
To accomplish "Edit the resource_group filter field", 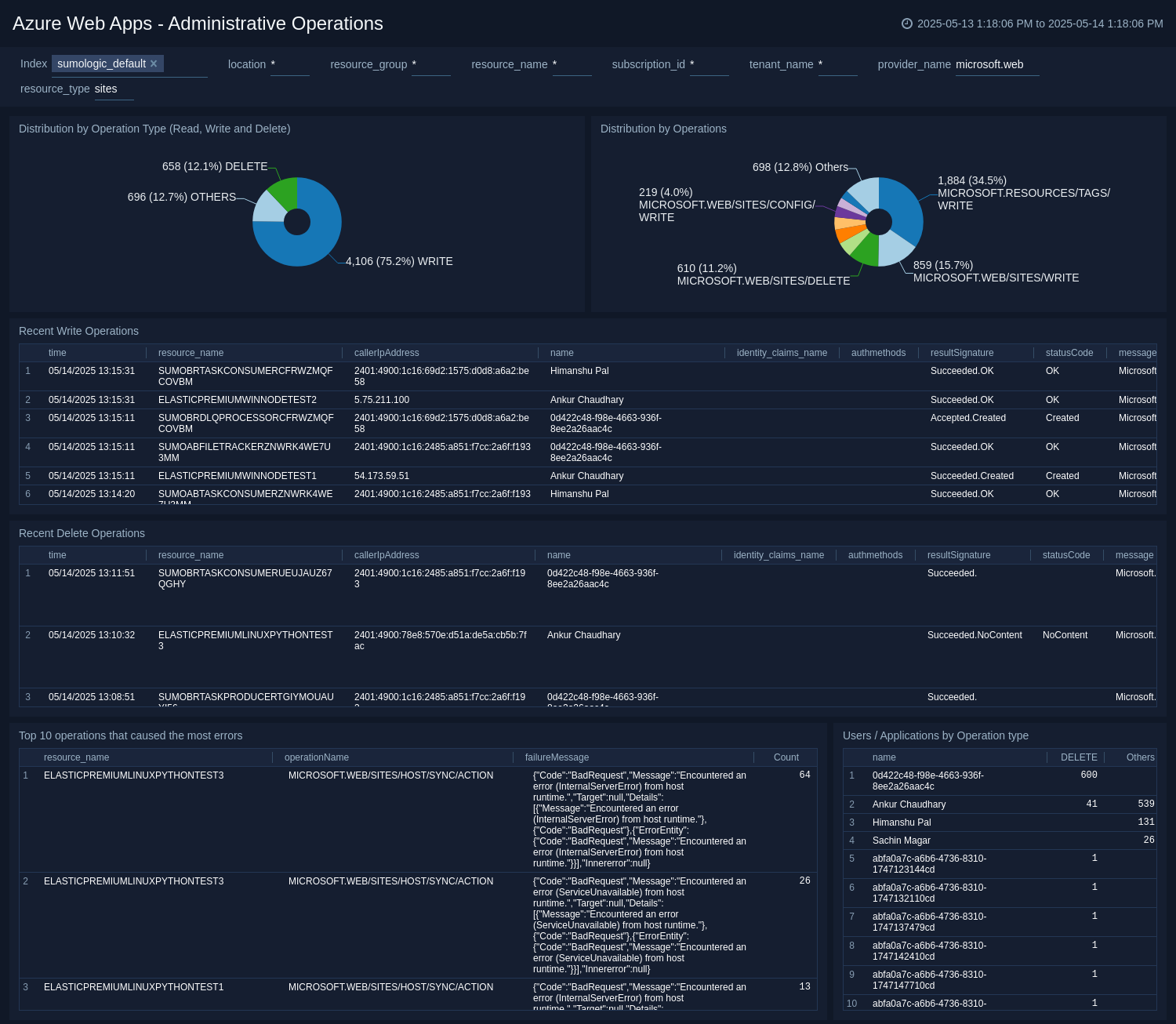I will click(x=430, y=64).
